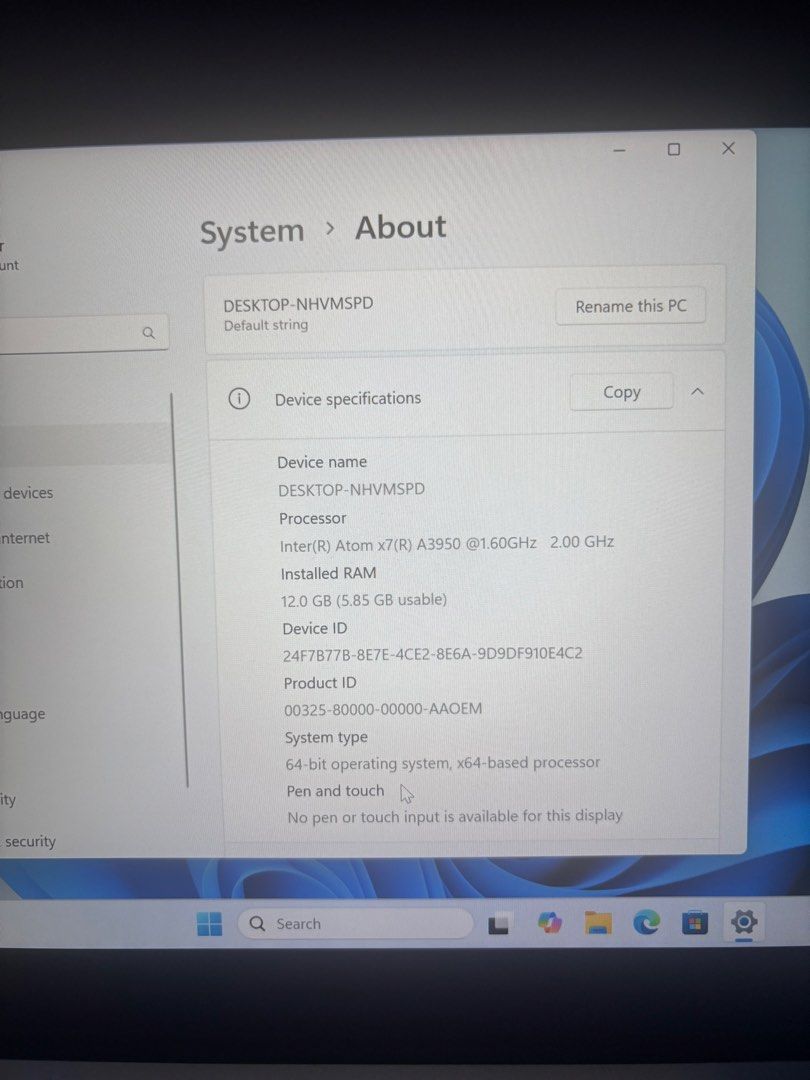Focus the settings search field
Viewport: 810px width, 1080px height.
[83, 333]
